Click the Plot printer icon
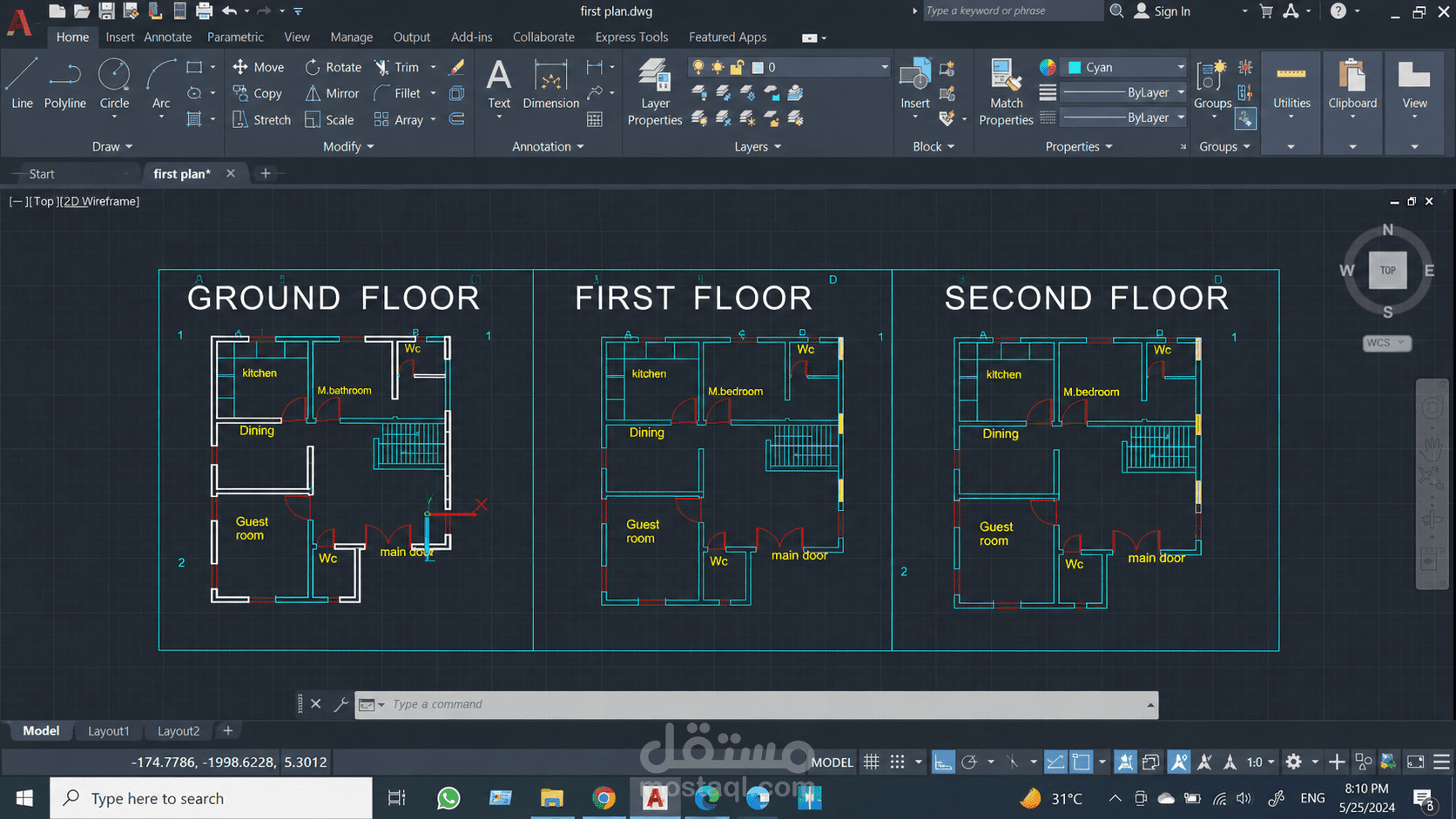The width and height of the screenshot is (1456, 819). pyautogui.click(x=204, y=11)
